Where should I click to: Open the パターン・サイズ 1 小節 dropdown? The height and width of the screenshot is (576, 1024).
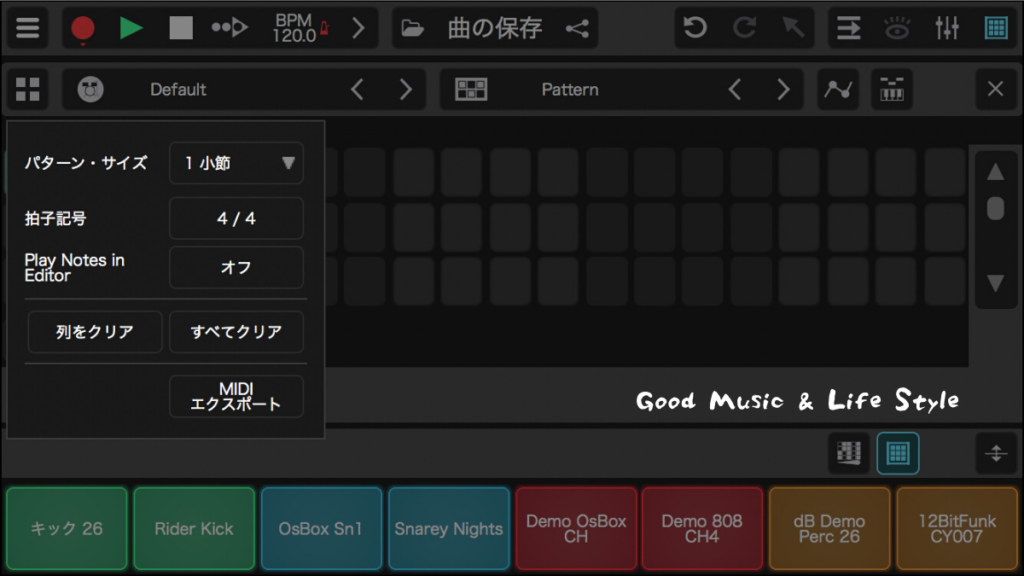(x=236, y=163)
